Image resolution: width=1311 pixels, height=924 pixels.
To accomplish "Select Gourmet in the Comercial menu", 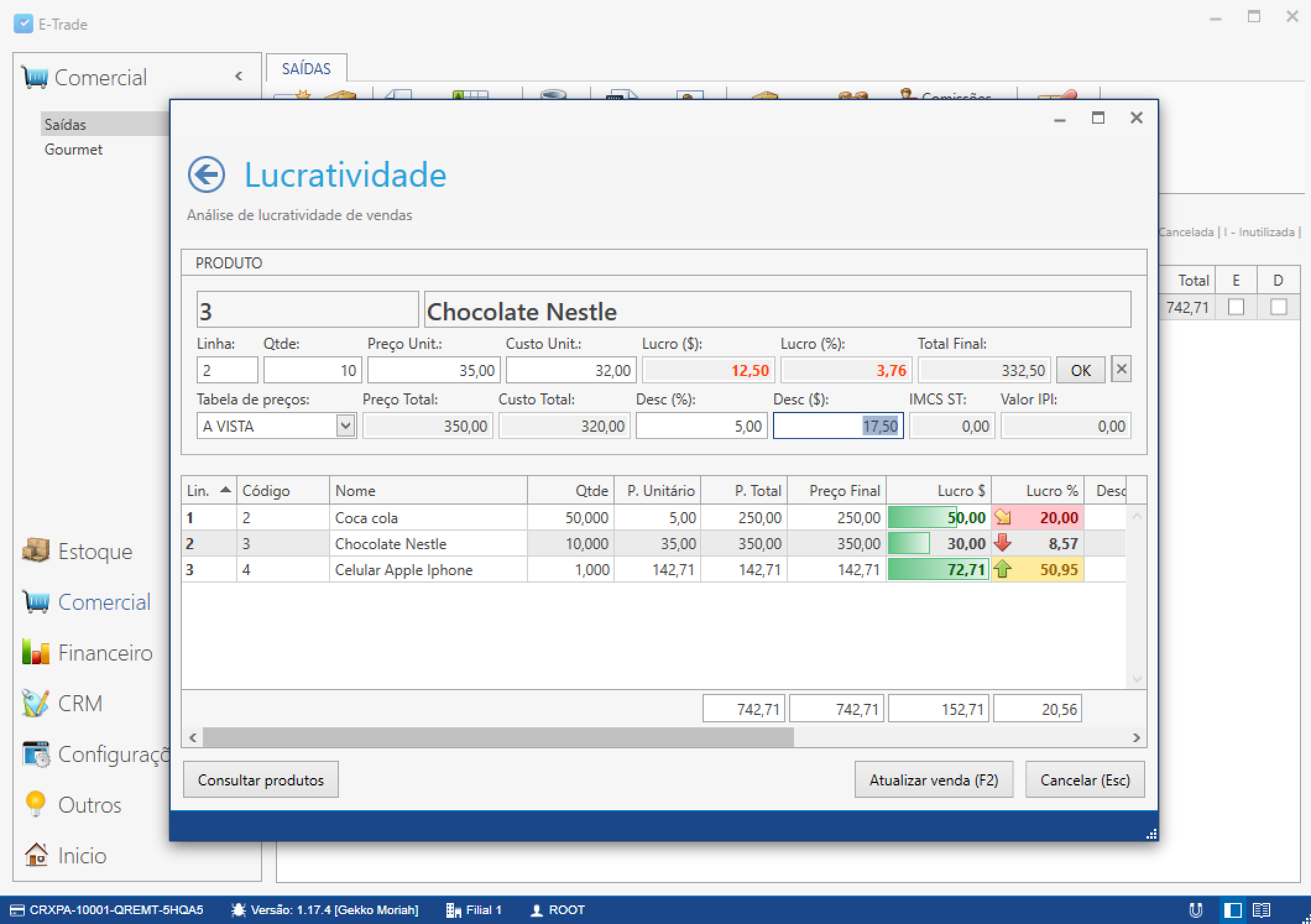I will (x=74, y=149).
